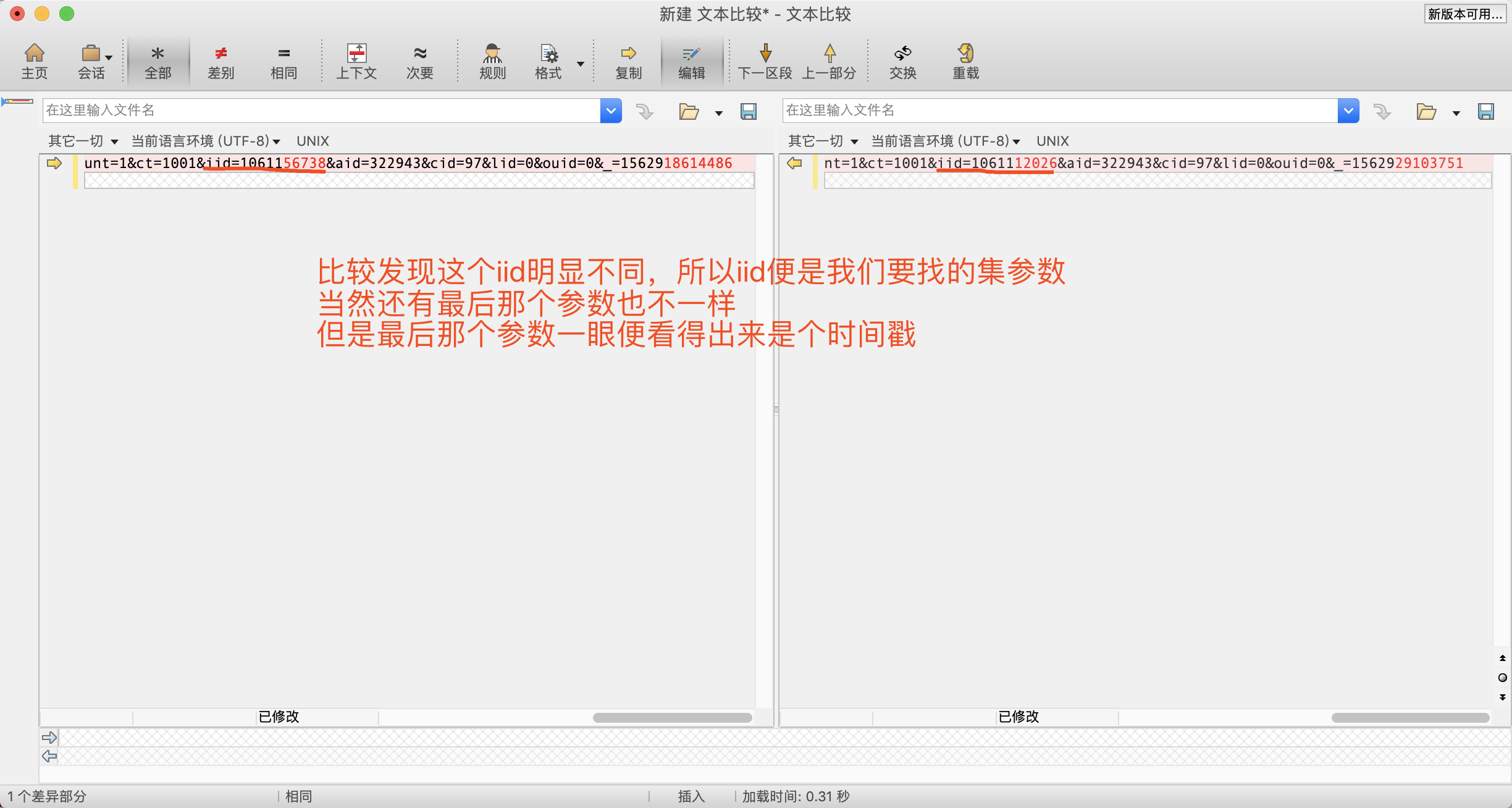Jump to 上一部分 previous section

829,61
